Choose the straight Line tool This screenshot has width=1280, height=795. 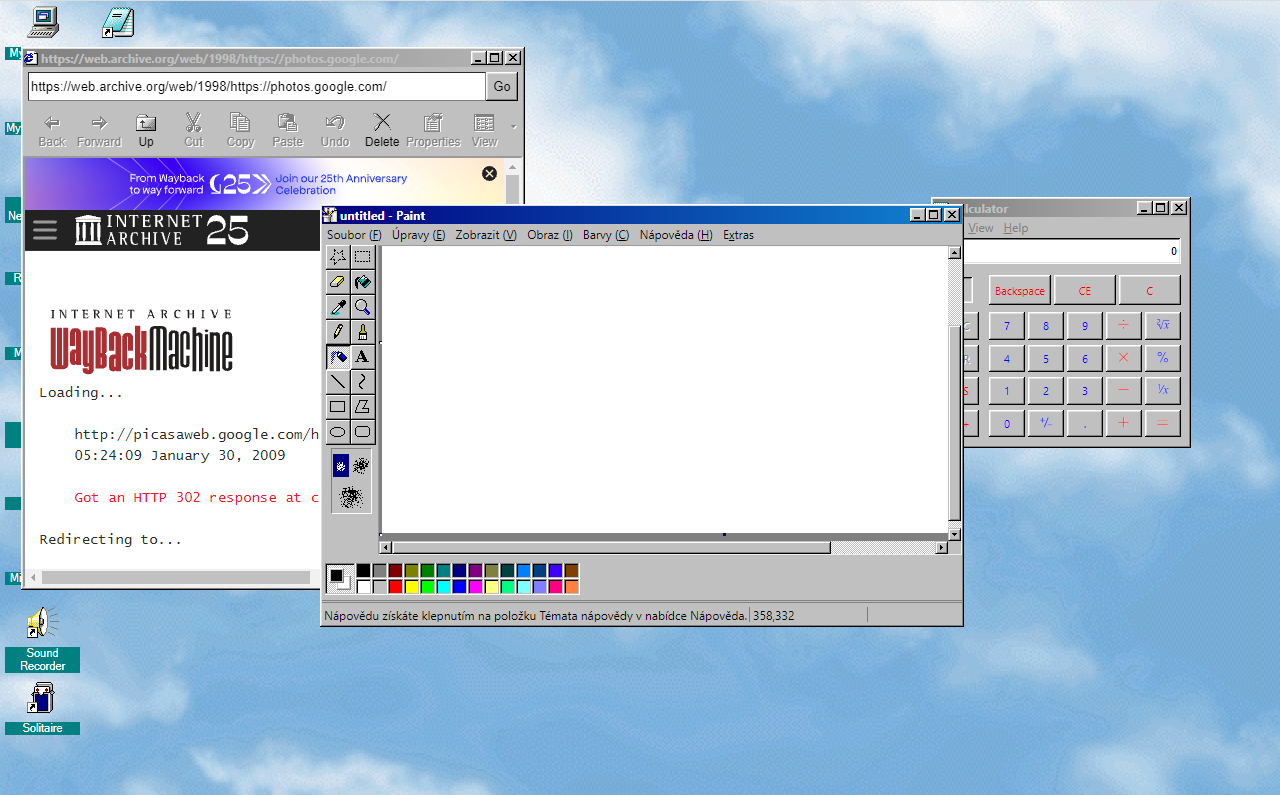click(x=338, y=382)
